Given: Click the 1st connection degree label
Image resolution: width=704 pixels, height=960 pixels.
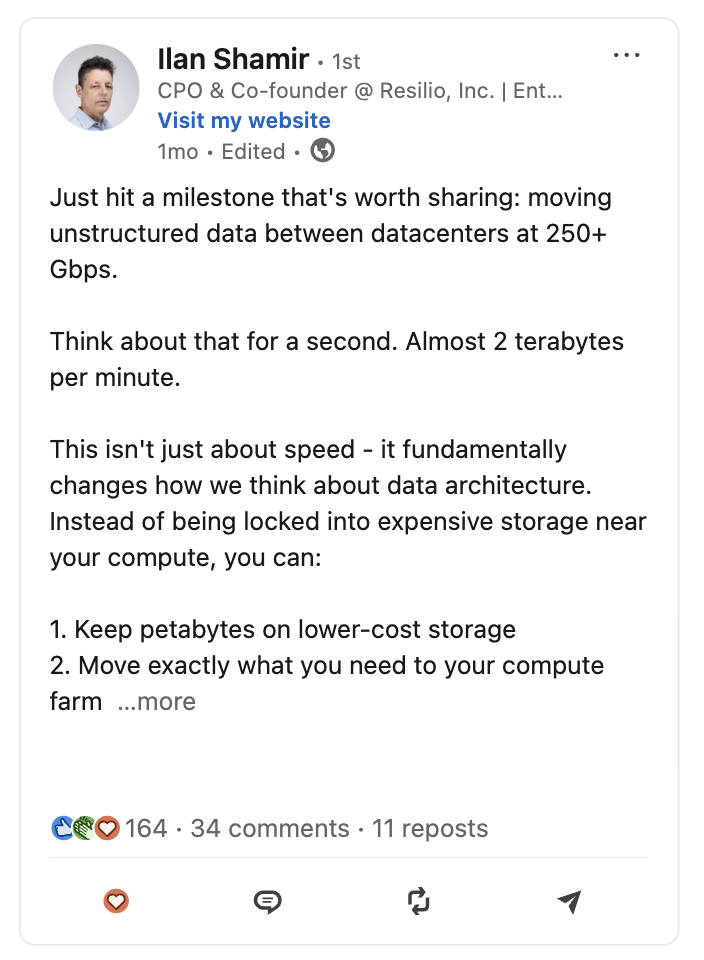Looking at the screenshot, I should 346,62.
